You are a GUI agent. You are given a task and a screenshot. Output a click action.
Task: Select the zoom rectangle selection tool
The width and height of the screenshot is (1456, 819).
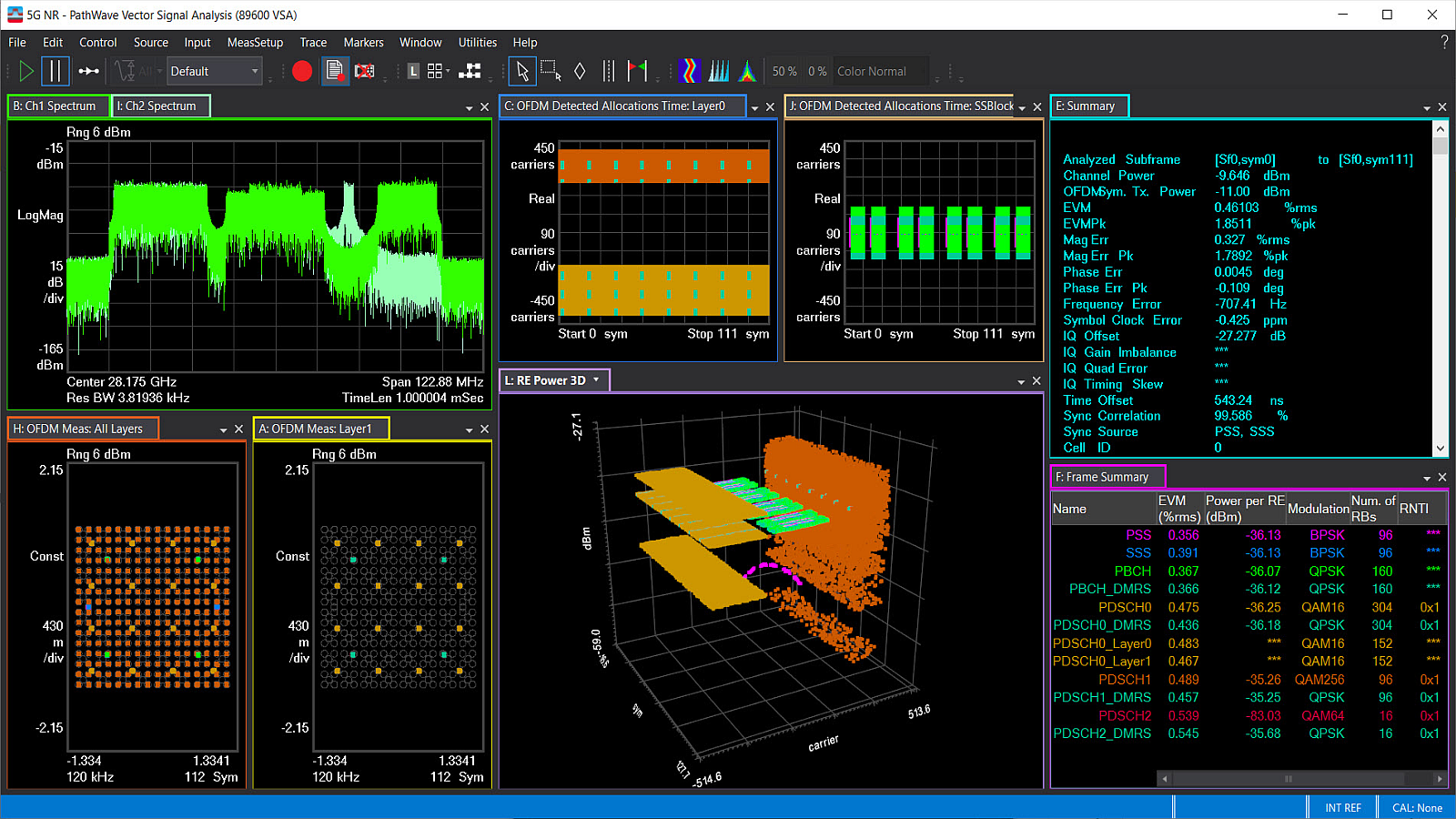coord(550,70)
